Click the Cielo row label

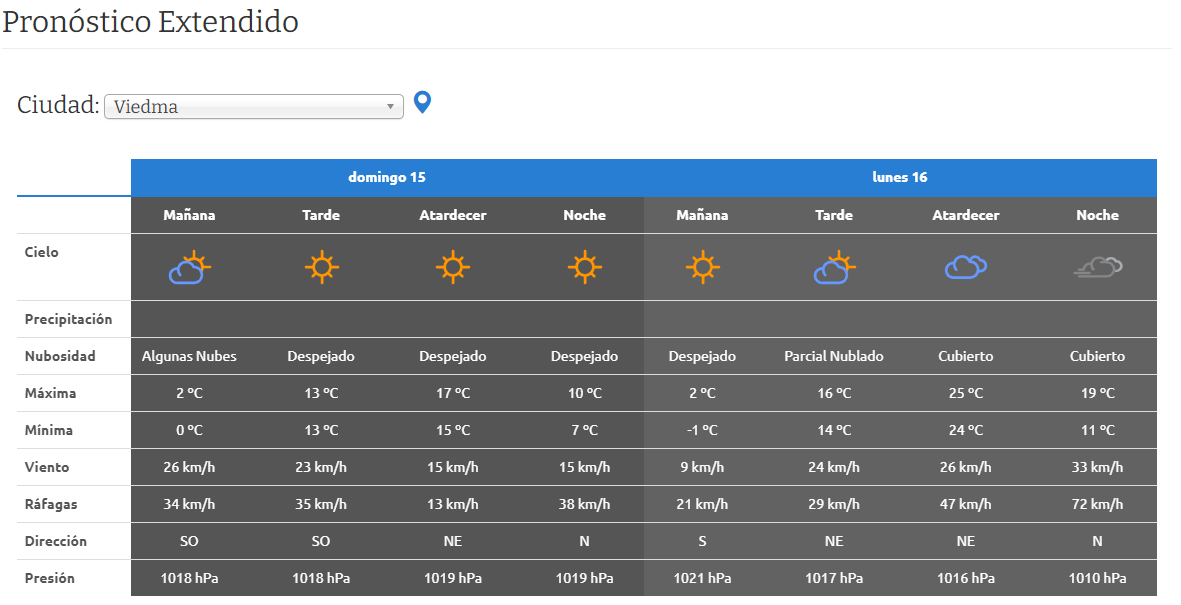41,252
